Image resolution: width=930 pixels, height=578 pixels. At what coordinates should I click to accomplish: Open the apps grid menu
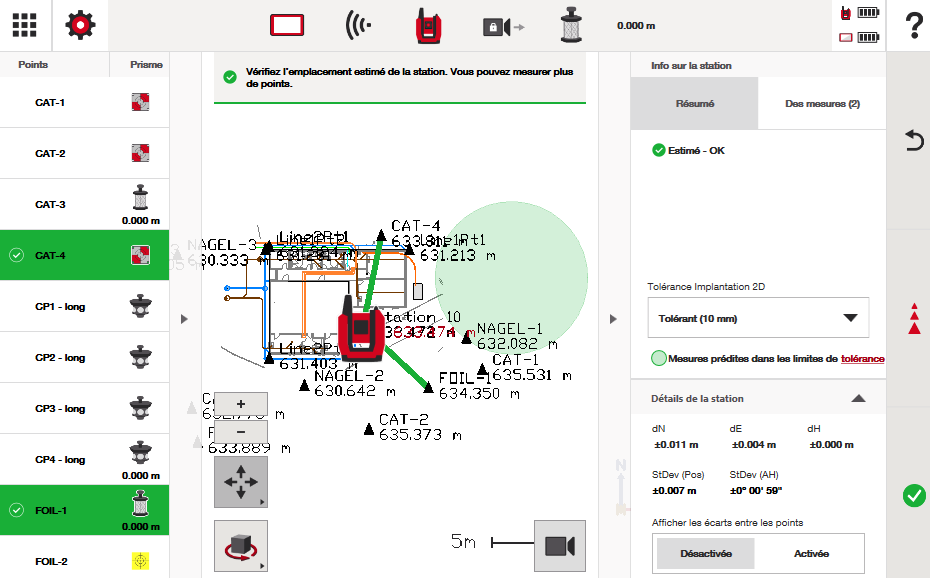[25, 25]
